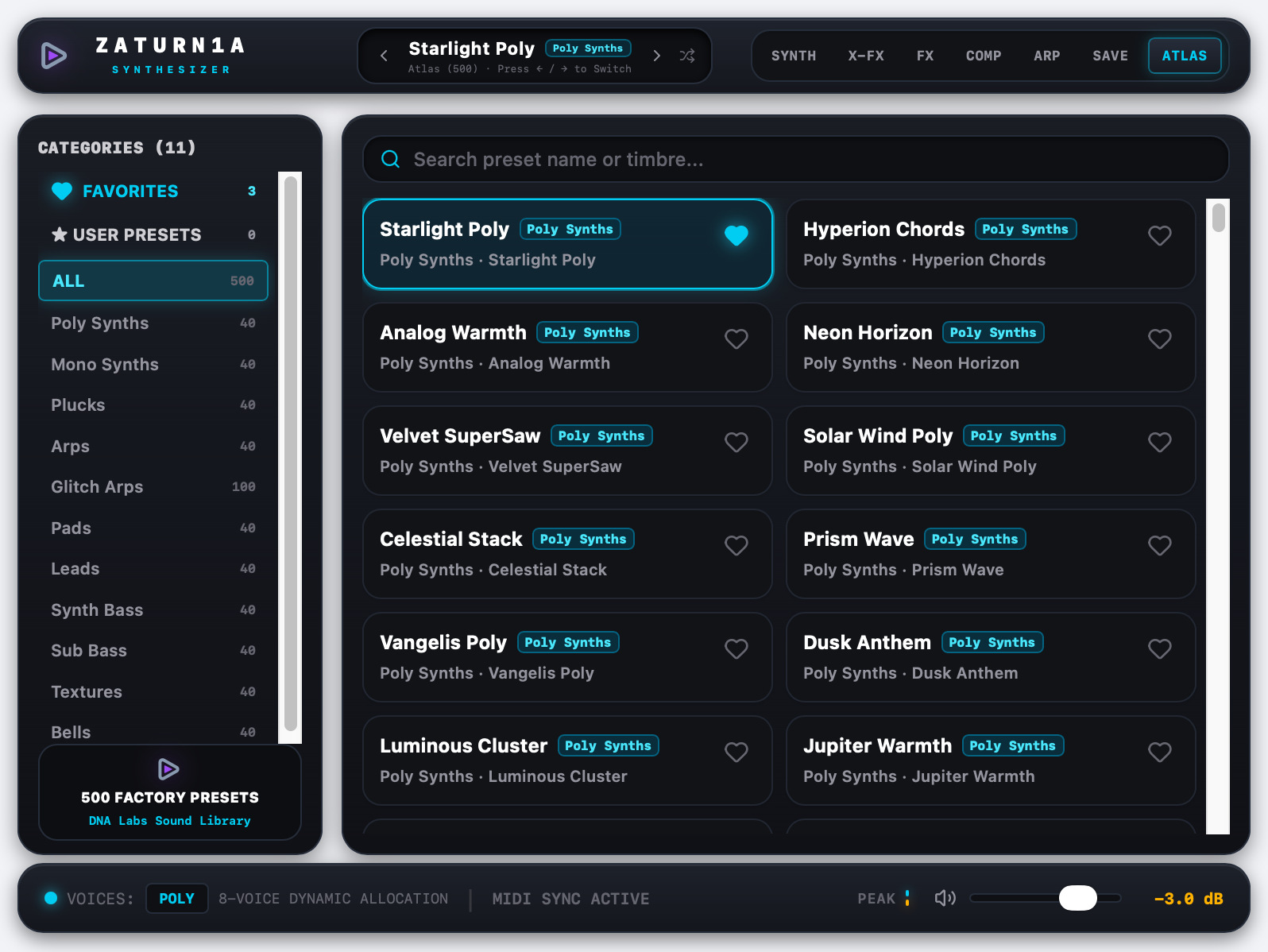Click the search preset input field
This screenshot has height=952, width=1268.
(x=796, y=159)
